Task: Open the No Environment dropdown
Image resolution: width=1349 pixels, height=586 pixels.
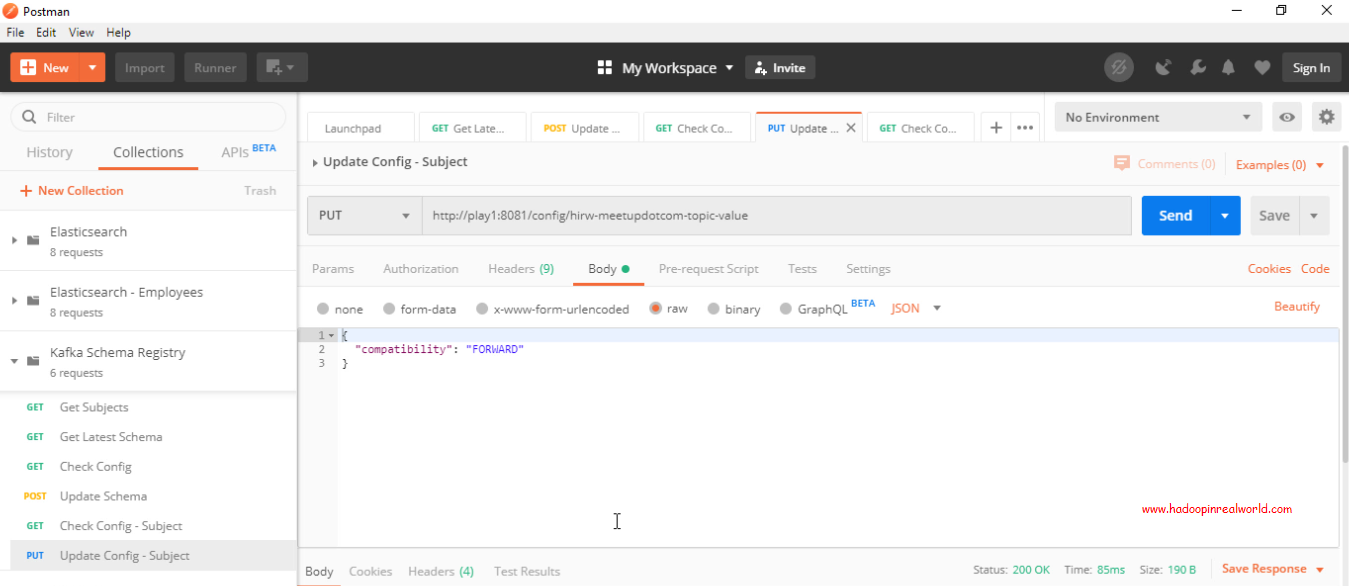Action: point(1157,117)
